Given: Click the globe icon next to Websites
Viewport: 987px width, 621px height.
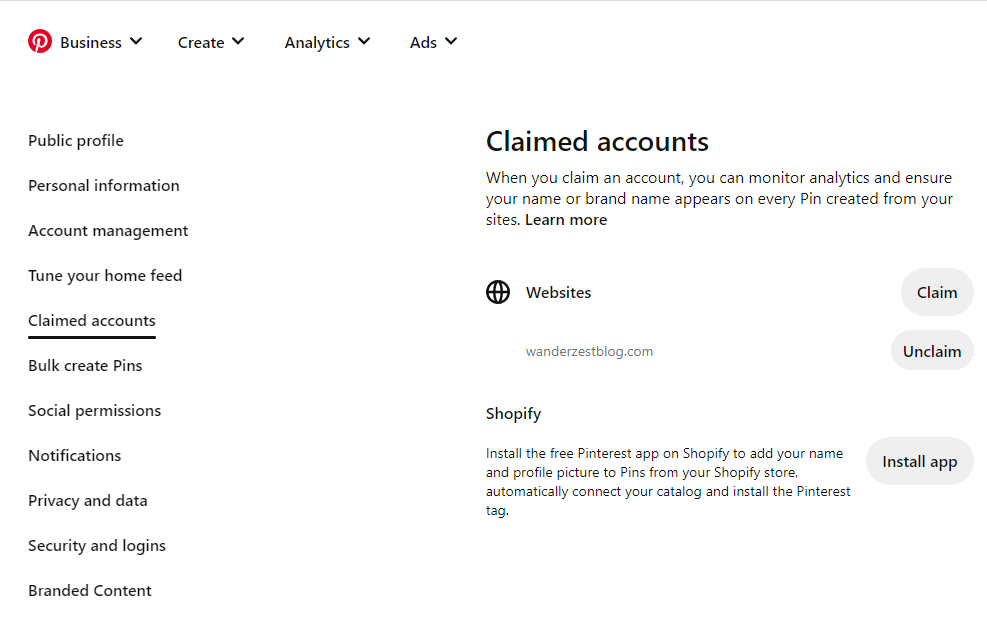Looking at the screenshot, I should point(498,292).
